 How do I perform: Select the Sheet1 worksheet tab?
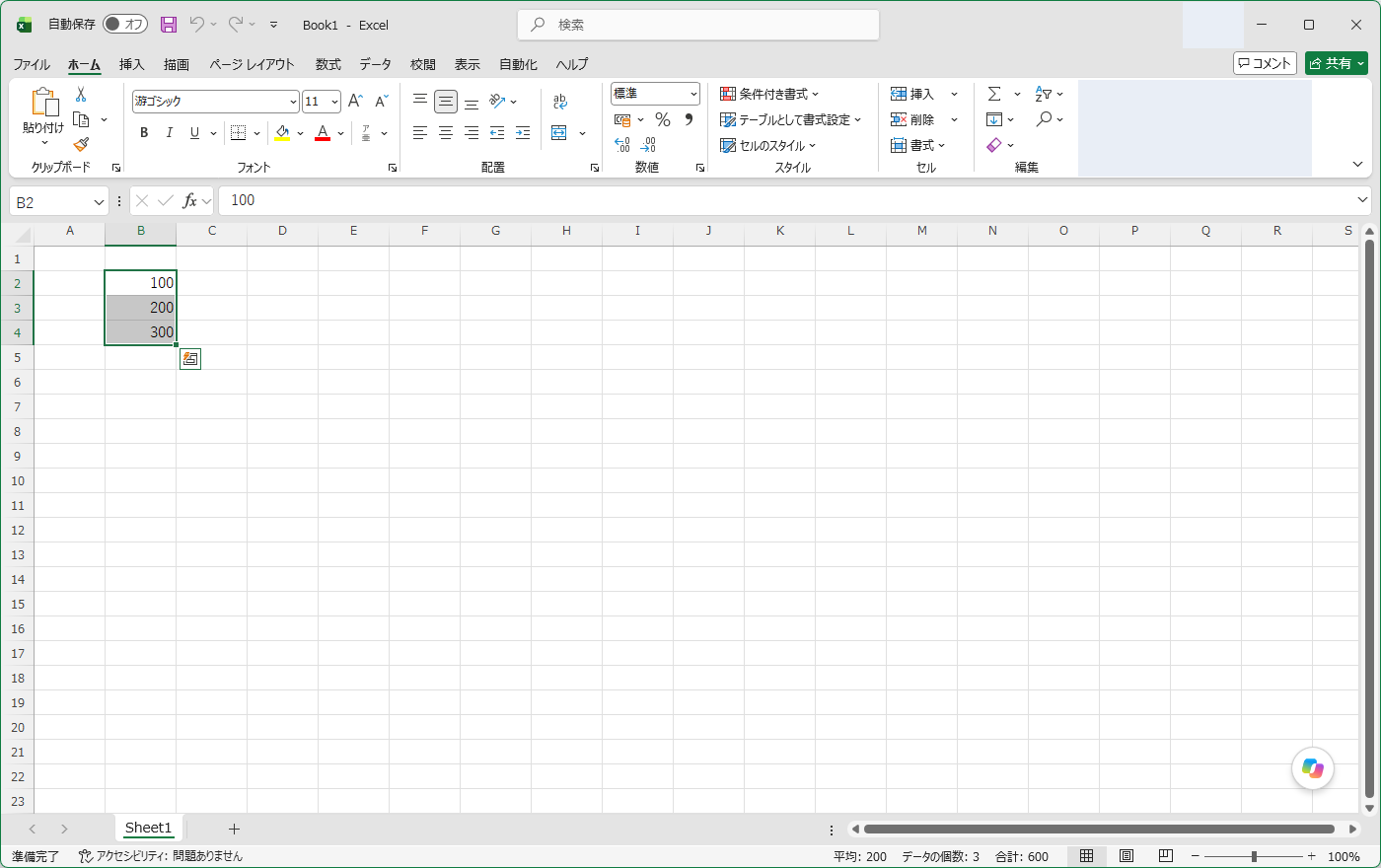[x=148, y=829]
